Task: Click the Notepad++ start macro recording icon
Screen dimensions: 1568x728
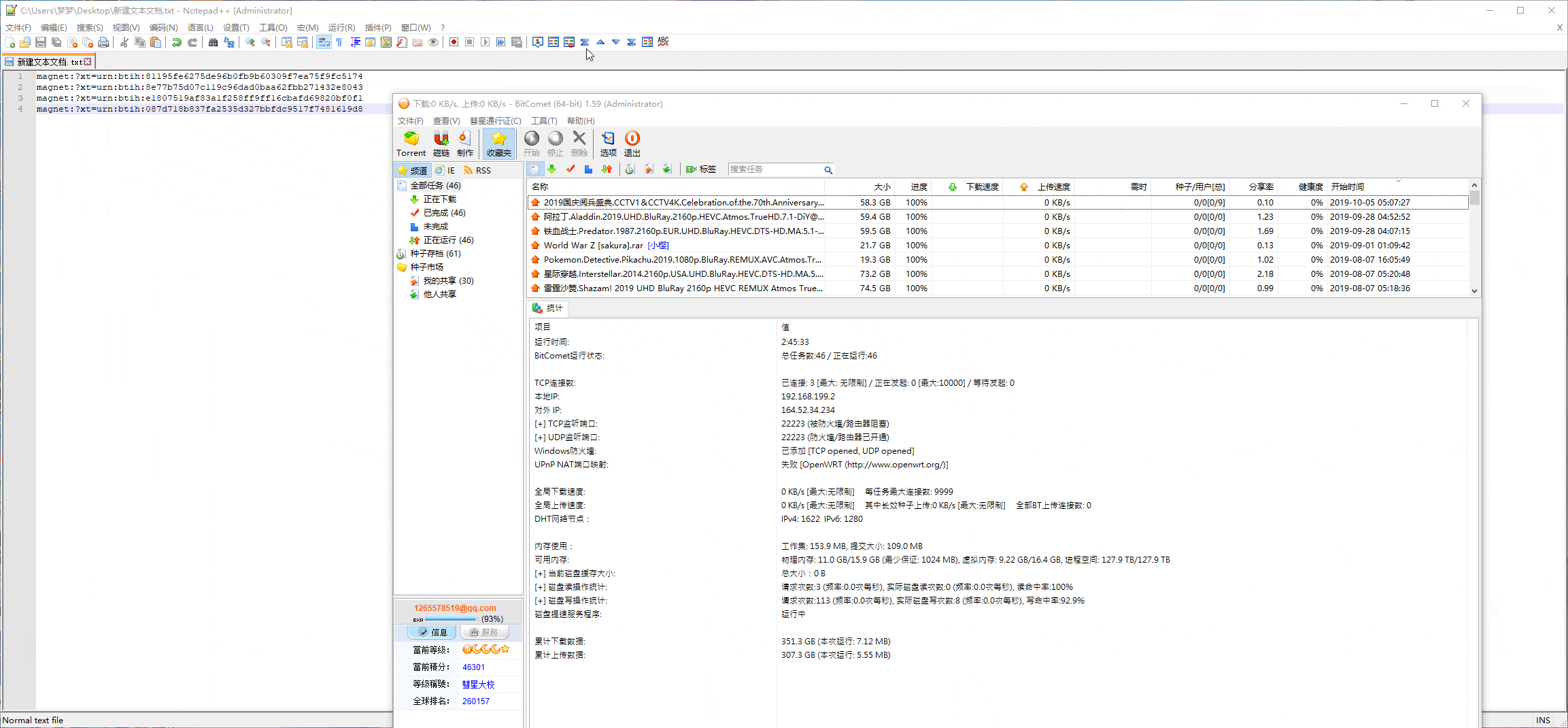Action: 454,42
